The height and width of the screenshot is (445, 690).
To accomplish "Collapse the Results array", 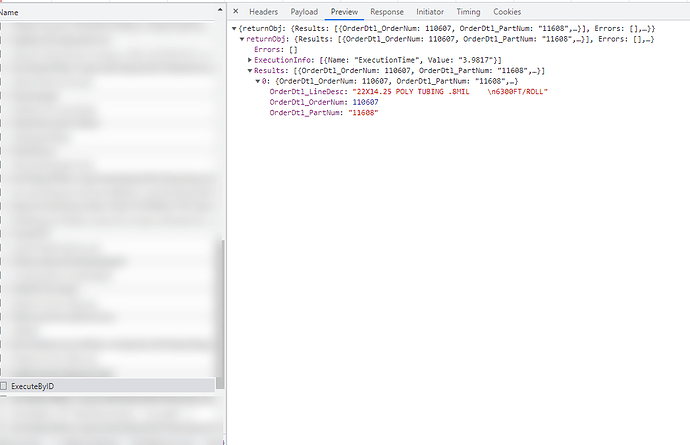I will (x=250, y=70).
